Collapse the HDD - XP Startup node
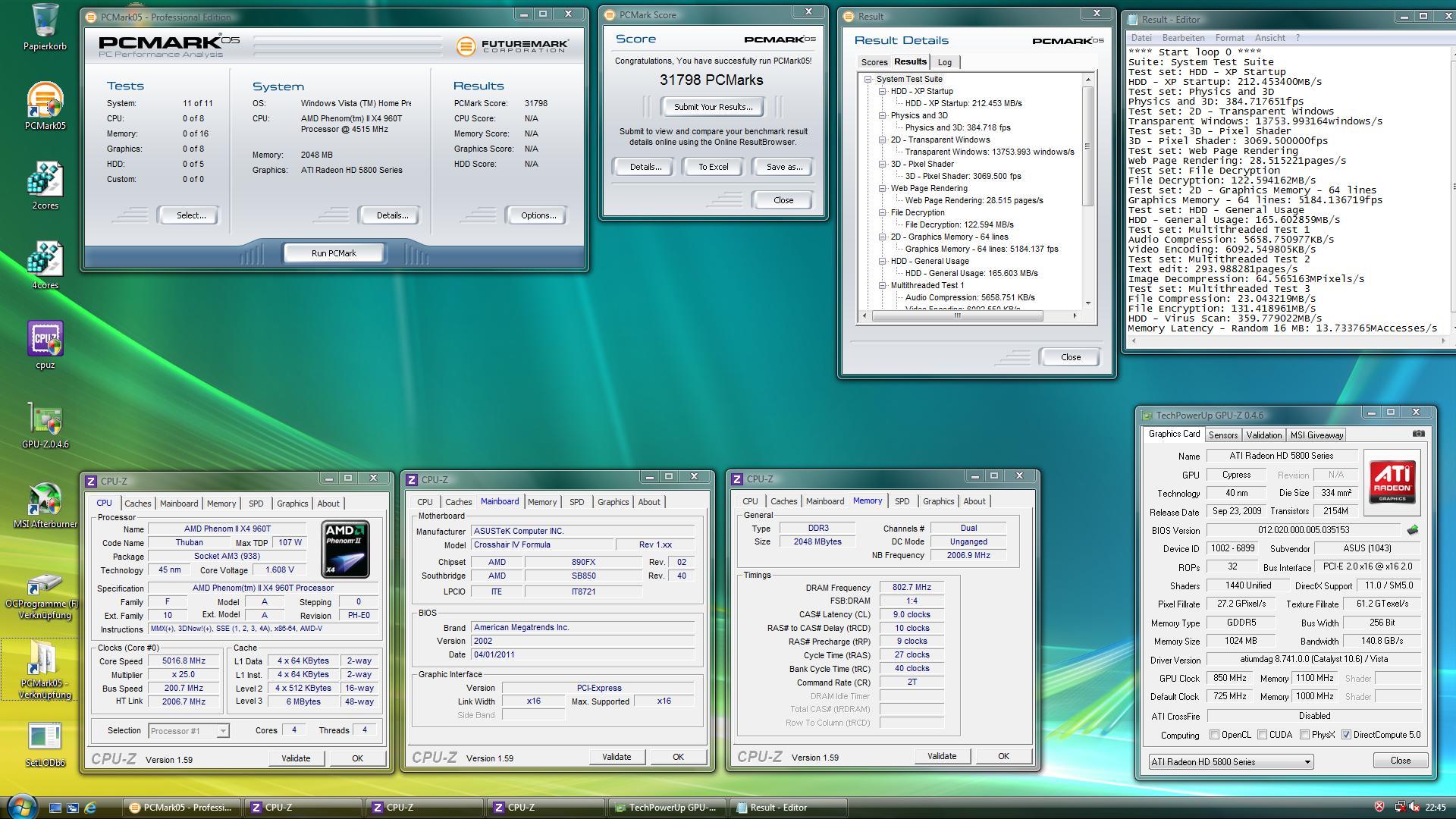Screen dimensions: 1456x819 (x=883, y=91)
